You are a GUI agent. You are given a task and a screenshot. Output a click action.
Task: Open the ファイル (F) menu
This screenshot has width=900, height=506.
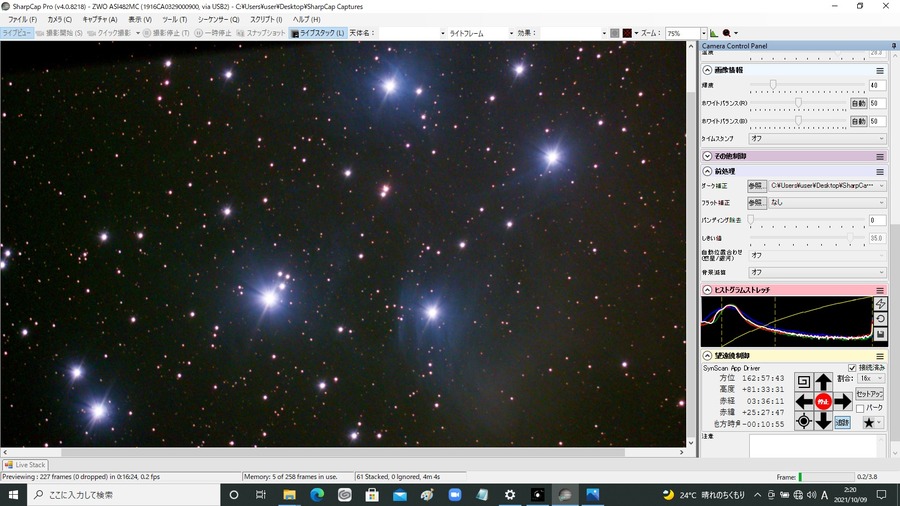click(x=22, y=20)
